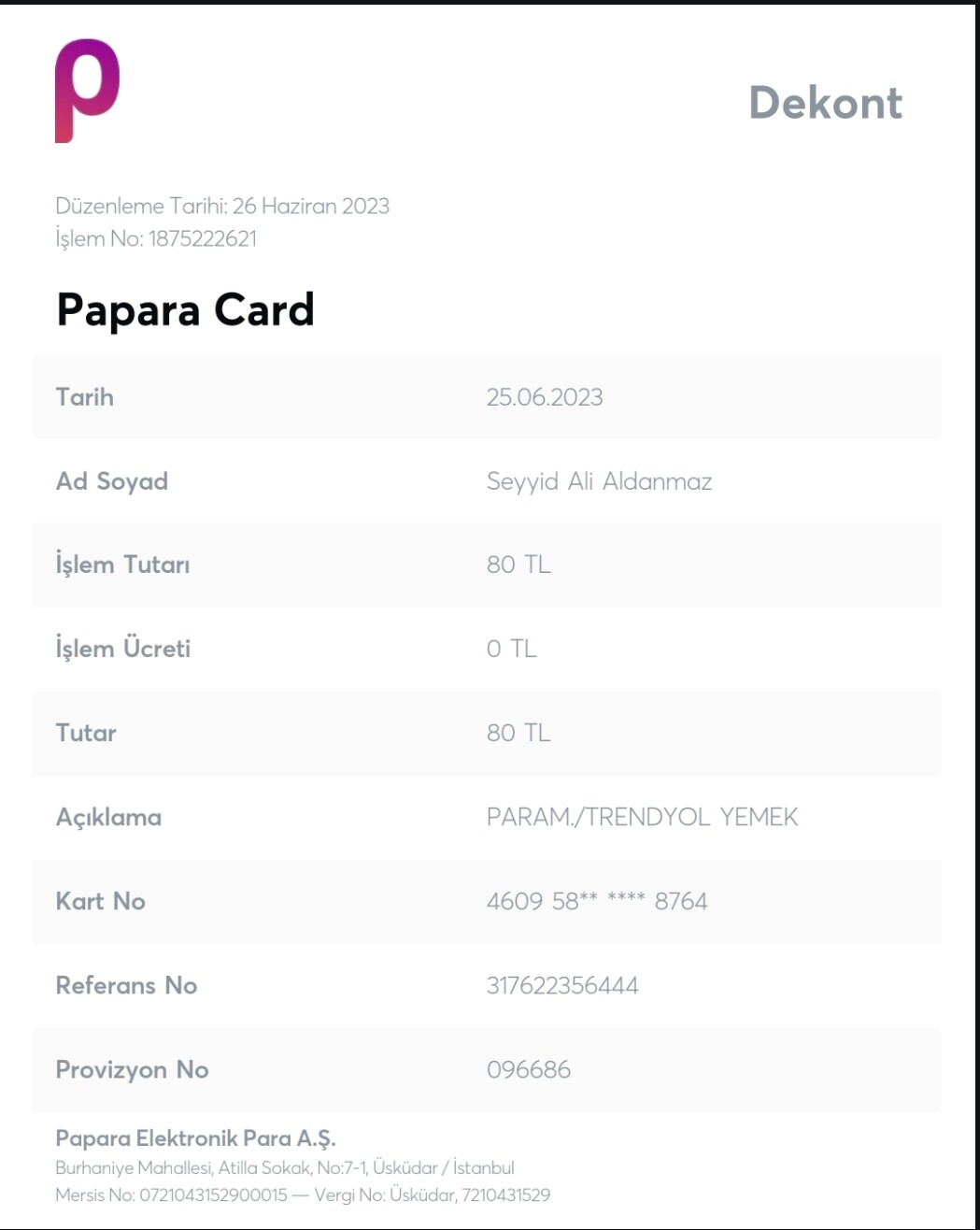Screen dimensions: 980x1230
Task: Select the Papara Elektronik Para A.Ş. footer name
Action: tap(195, 1138)
